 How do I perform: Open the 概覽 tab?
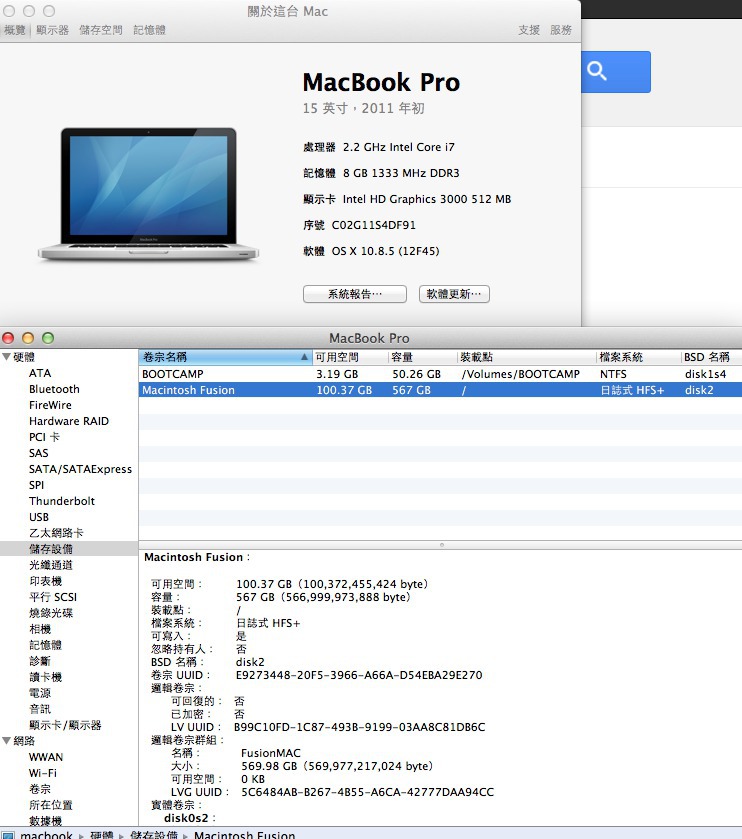tap(14, 30)
